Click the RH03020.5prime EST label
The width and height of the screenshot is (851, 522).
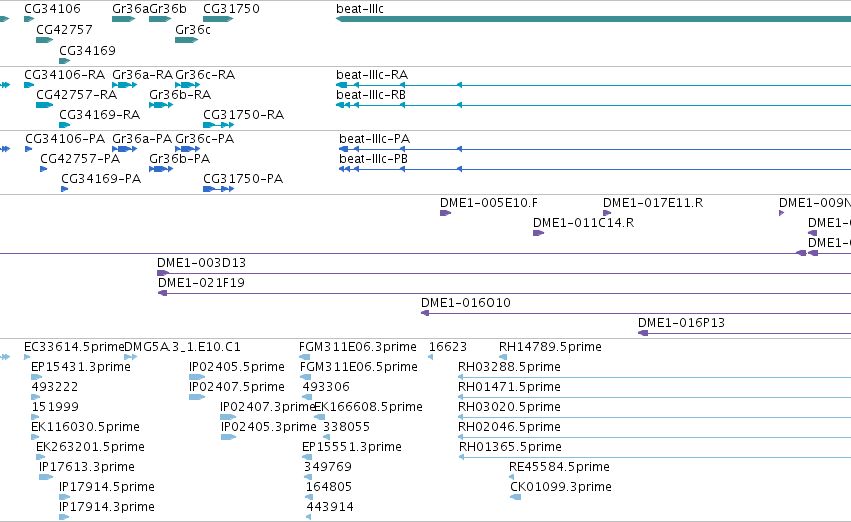coord(509,407)
